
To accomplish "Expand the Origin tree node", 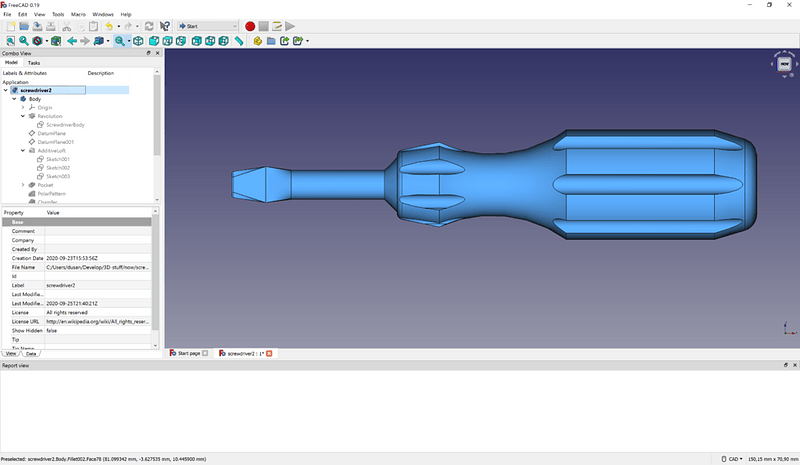I will pyautogui.click(x=23, y=108).
